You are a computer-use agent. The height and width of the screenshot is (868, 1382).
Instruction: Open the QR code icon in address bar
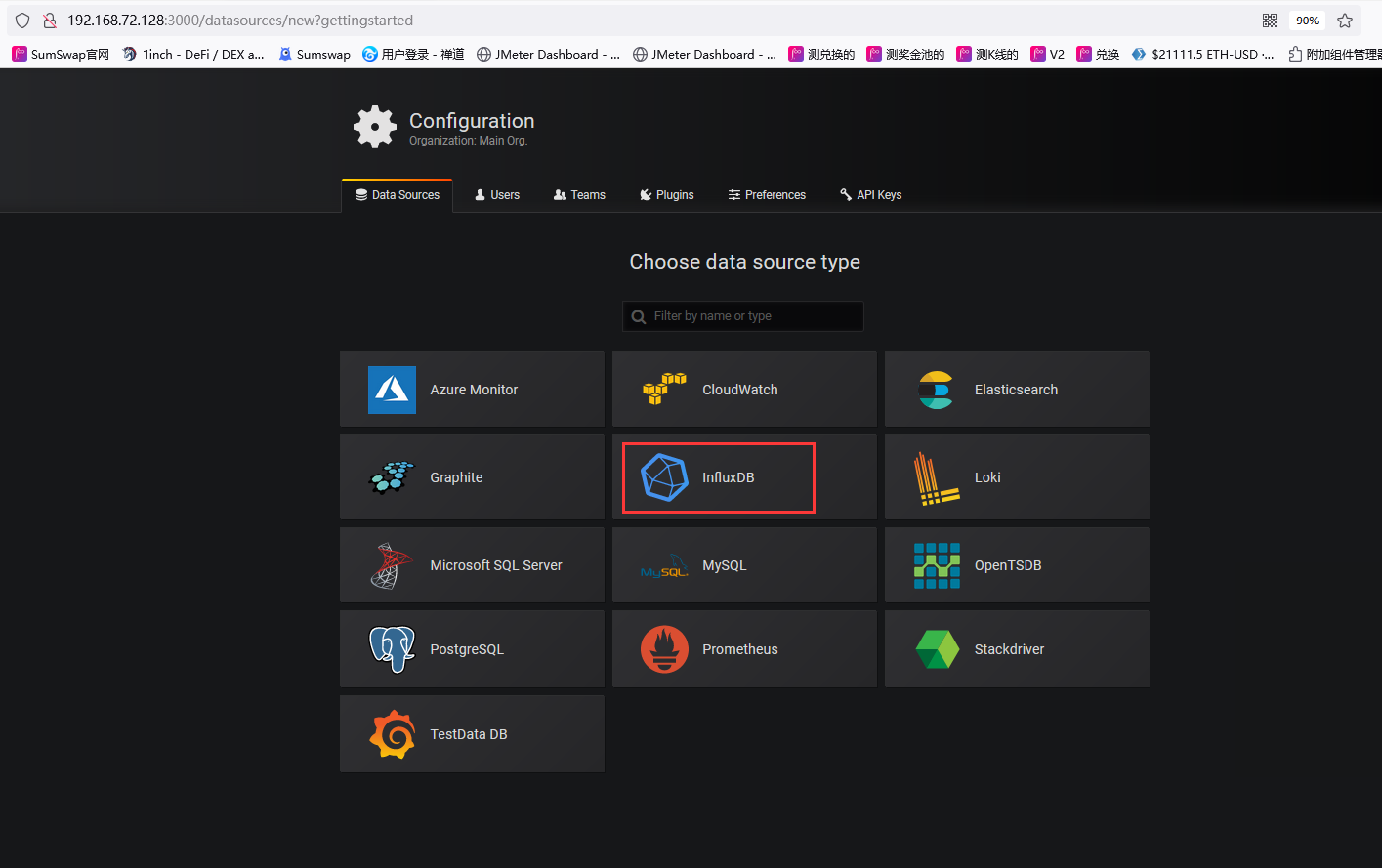(x=1270, y=21)
